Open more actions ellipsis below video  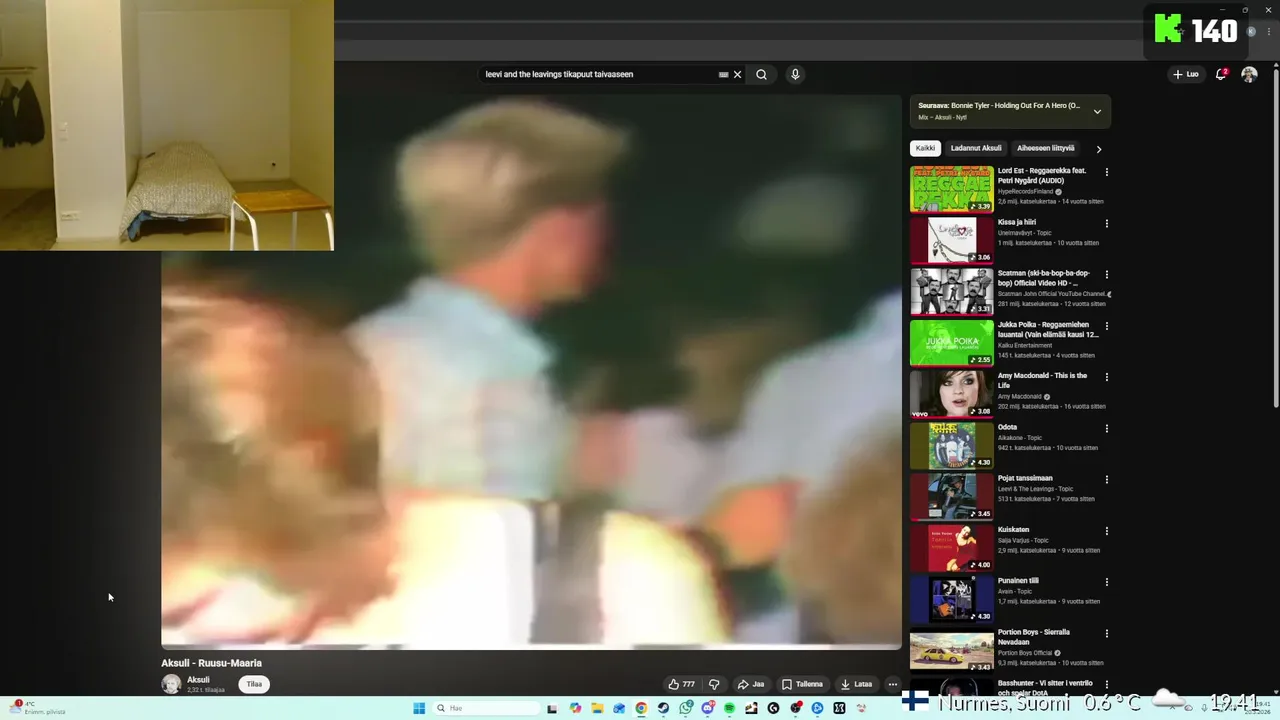pos(893,684)
